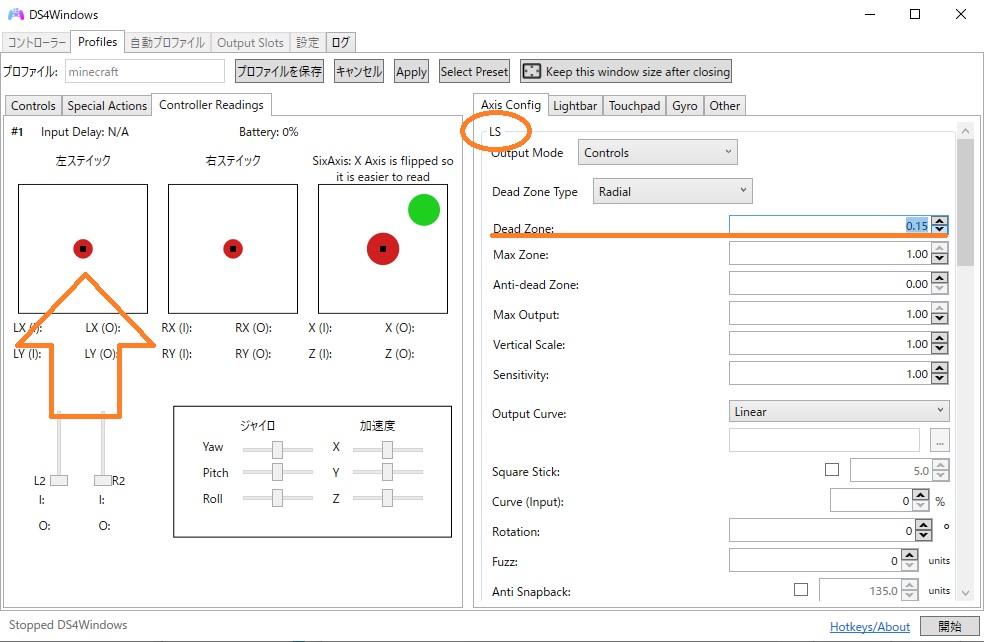Decrease Fuzz value with down arrow

(909, 566)
